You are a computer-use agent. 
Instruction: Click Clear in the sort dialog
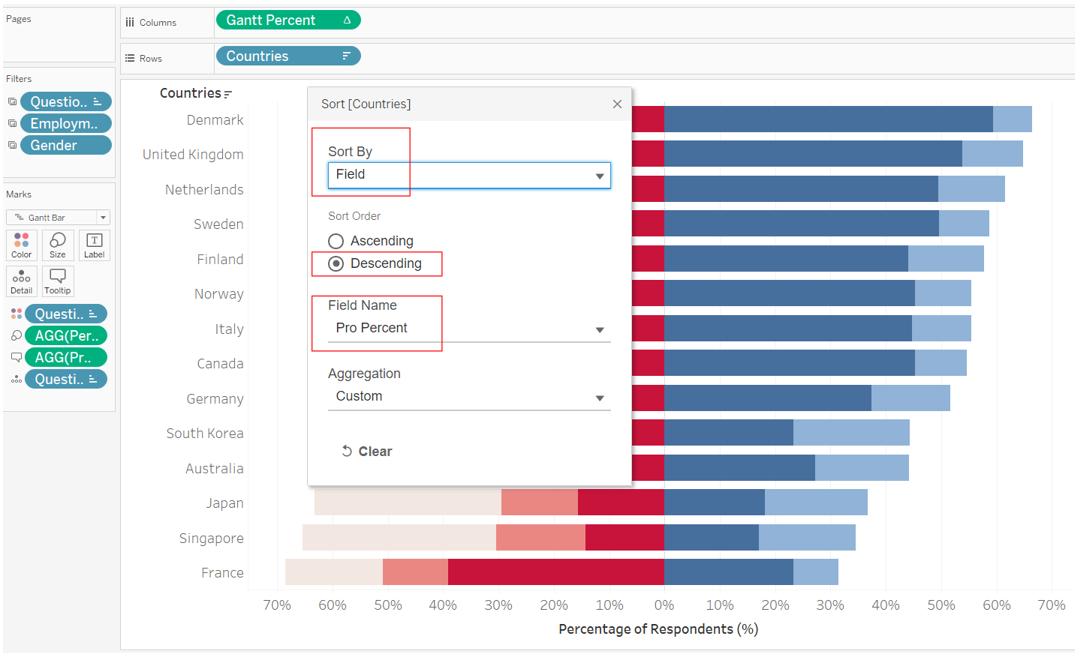pyautogui.click(x=367, y=451)
